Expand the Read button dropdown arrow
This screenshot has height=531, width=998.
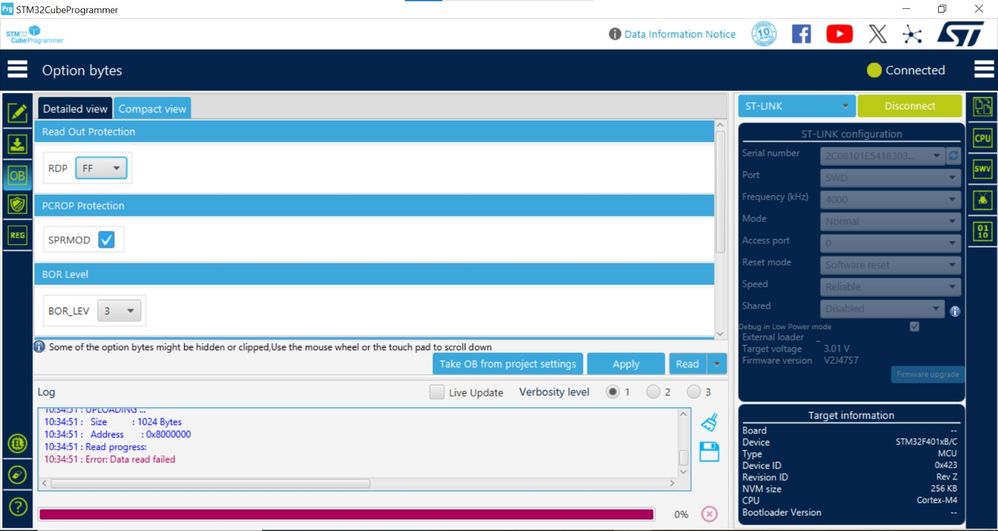[x=717, y=364]
